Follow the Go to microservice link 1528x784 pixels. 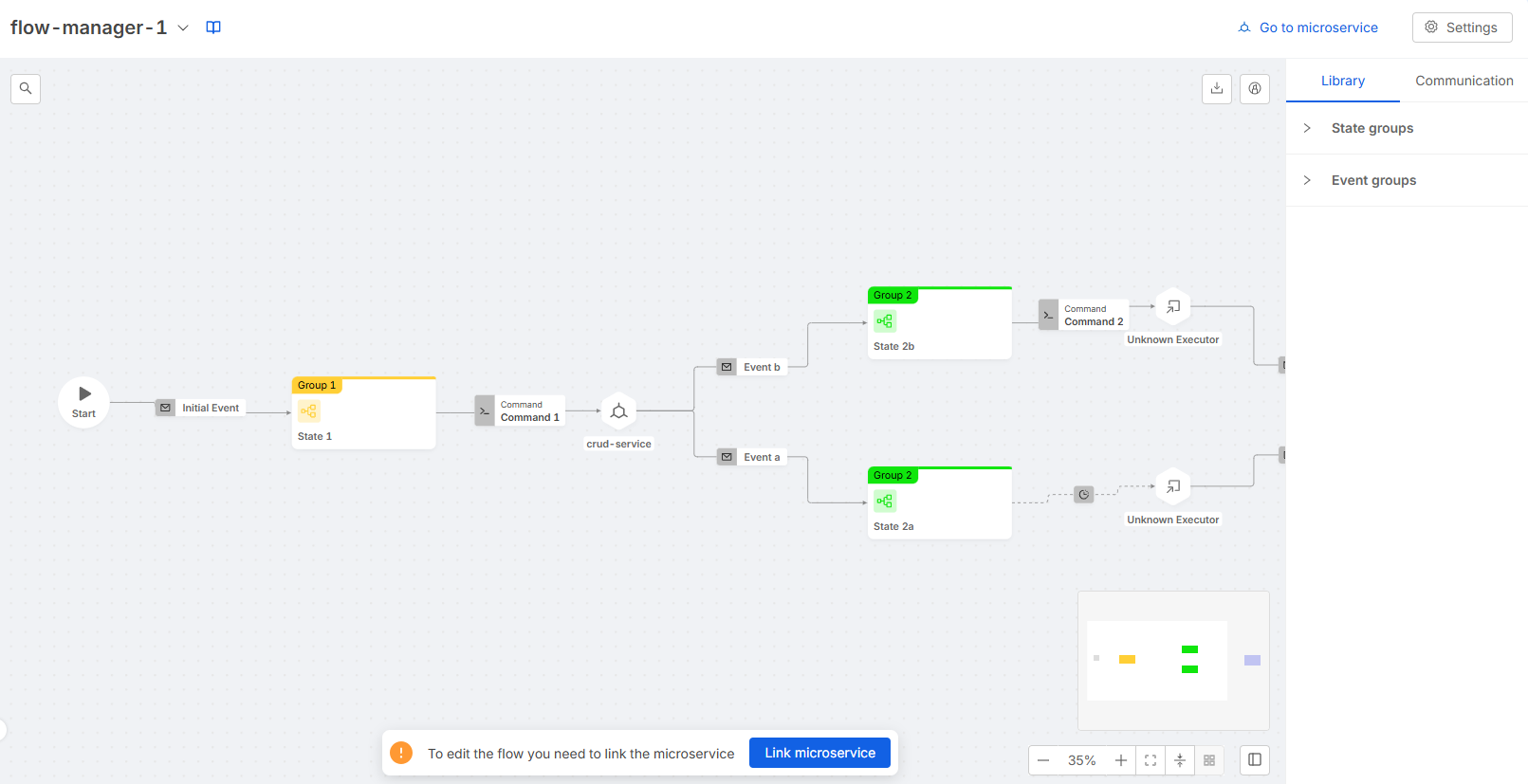pyautogui.click(x=1308, y=27)
